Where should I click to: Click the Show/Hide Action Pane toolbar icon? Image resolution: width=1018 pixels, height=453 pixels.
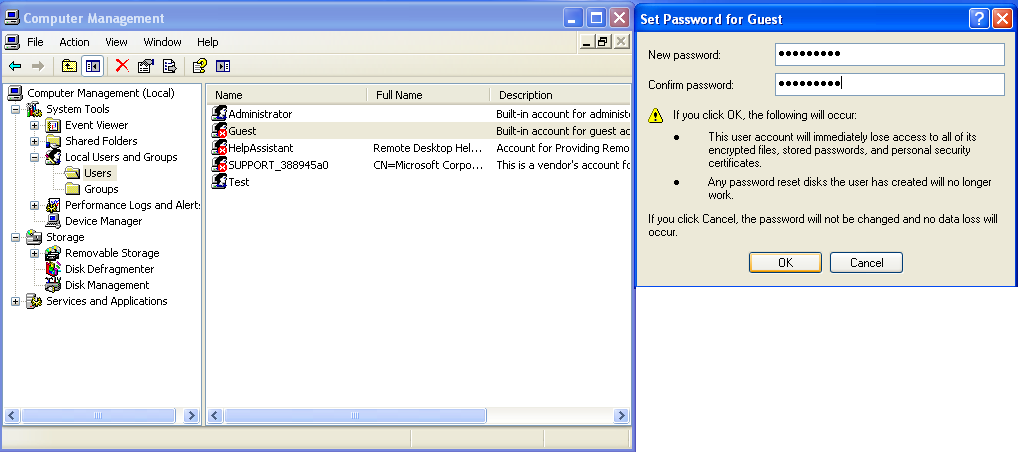tap(223, 66)
